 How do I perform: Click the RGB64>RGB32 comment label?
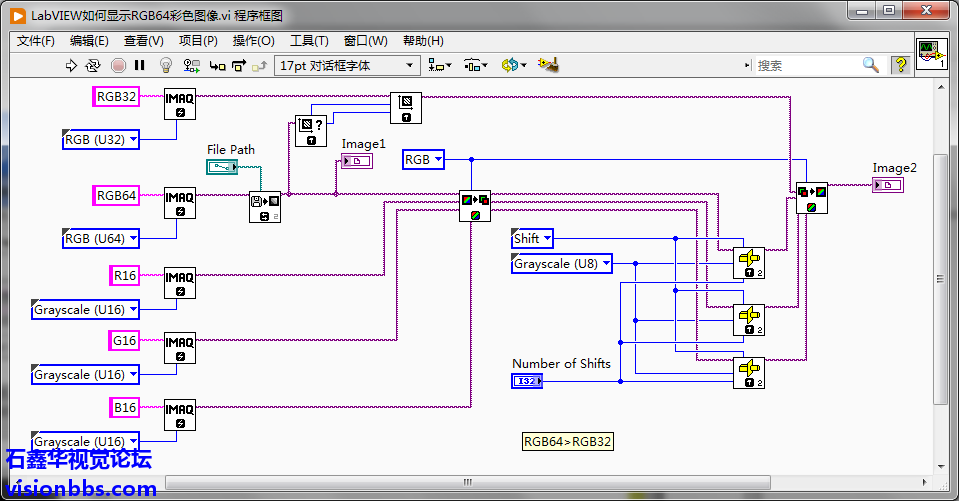click(568, 442)
